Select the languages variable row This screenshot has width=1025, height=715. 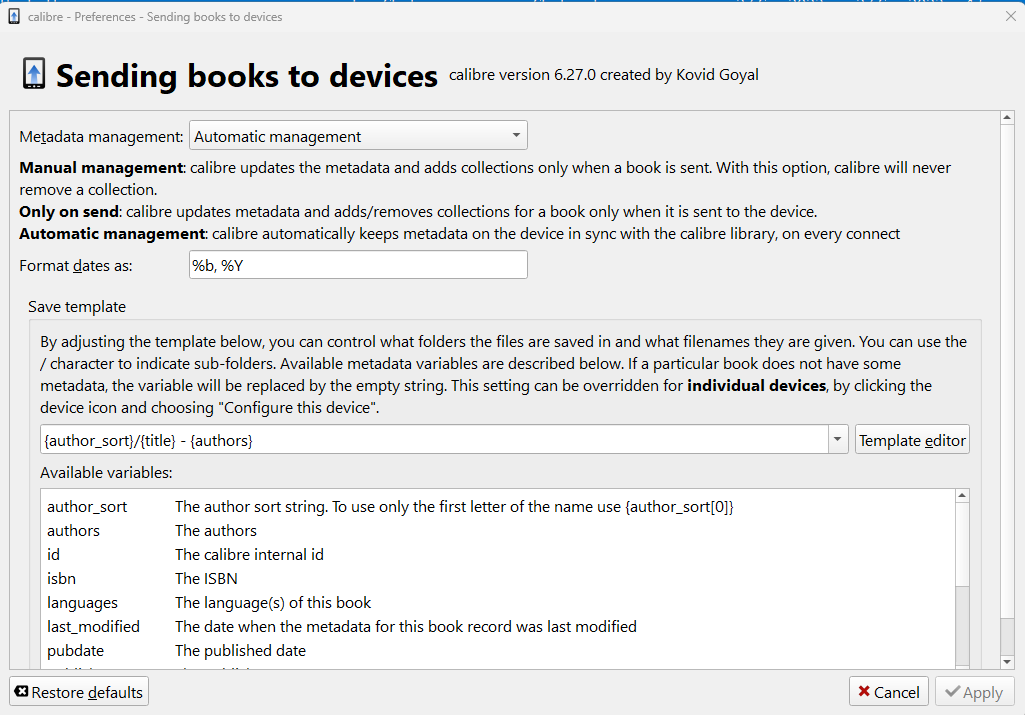82,603
